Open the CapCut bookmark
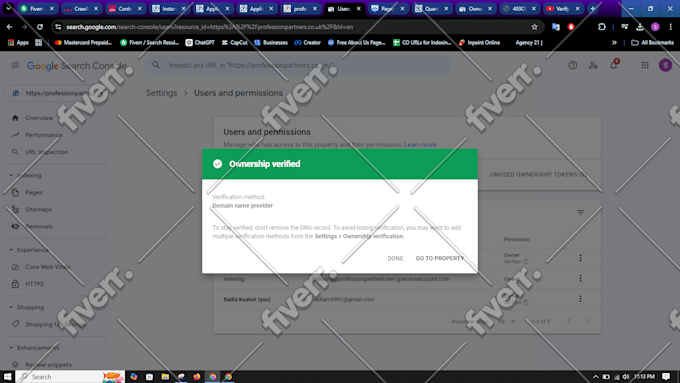Image resolution: width=680 pixels, height=383 pixels. 234,43
